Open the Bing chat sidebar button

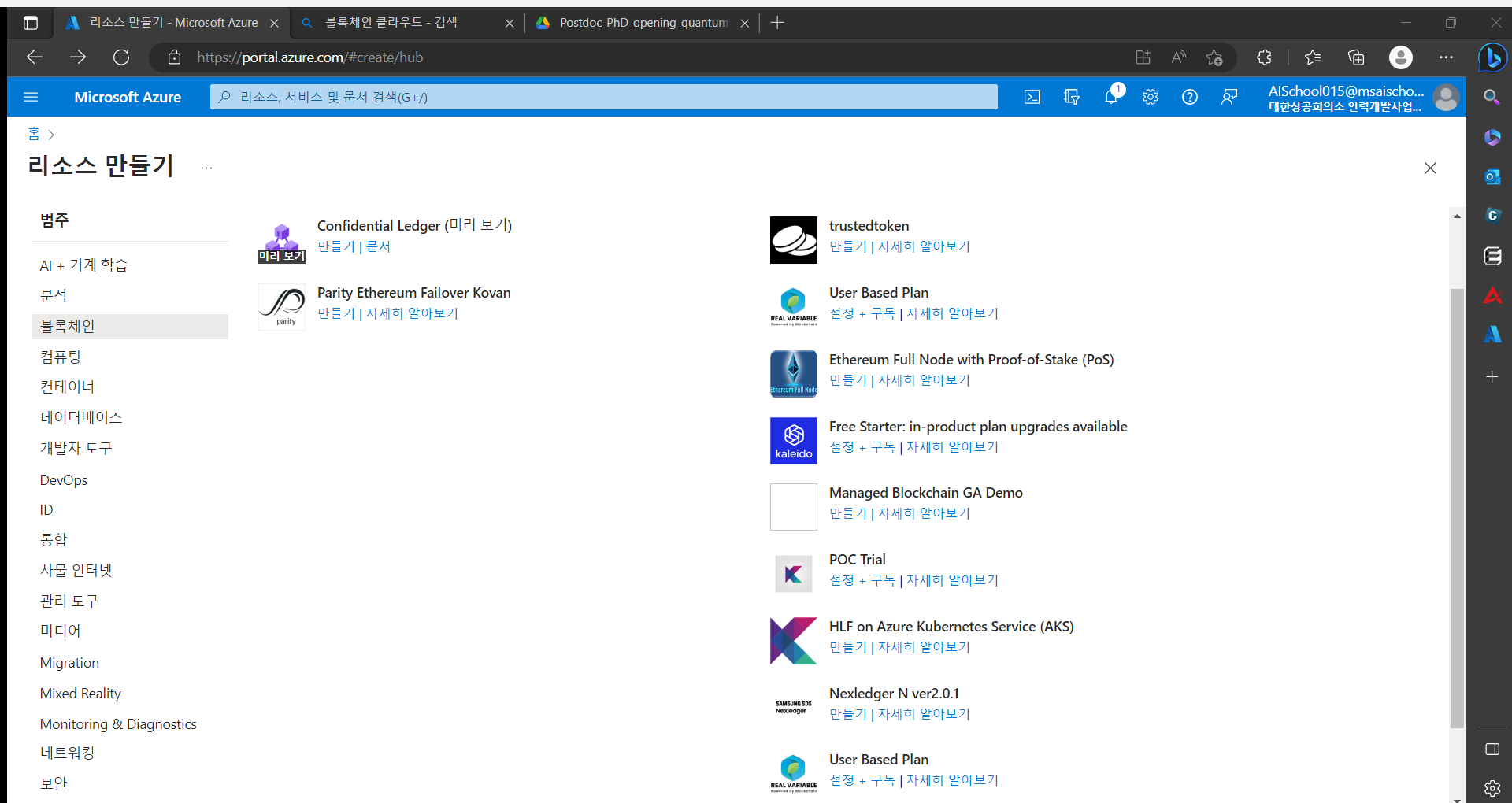click(1492, 57)
